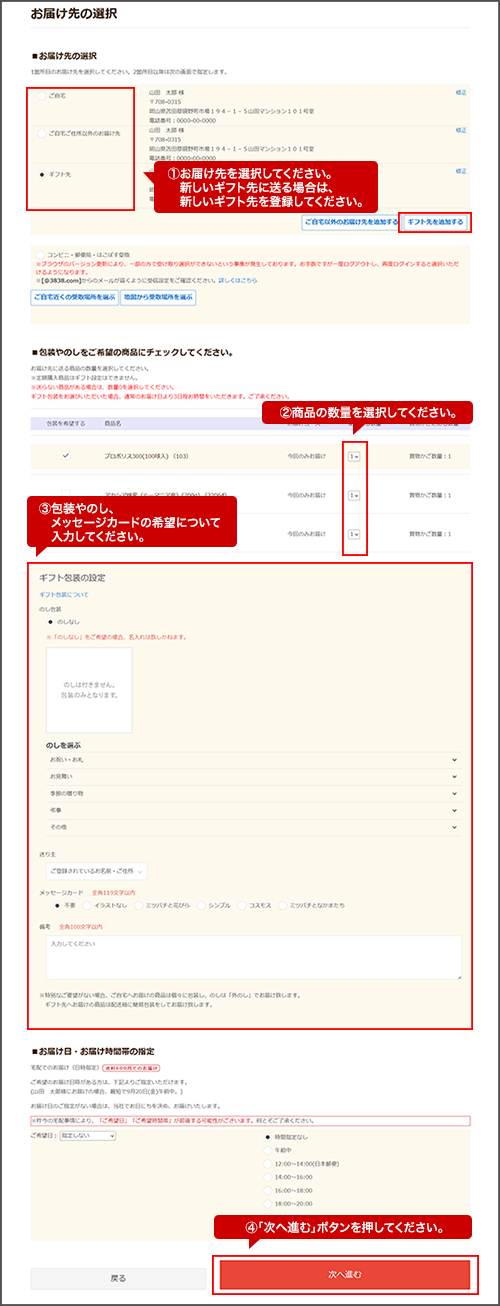Click the ギフト先を追加する button
500x1306 pixels.
click(435, 222)
